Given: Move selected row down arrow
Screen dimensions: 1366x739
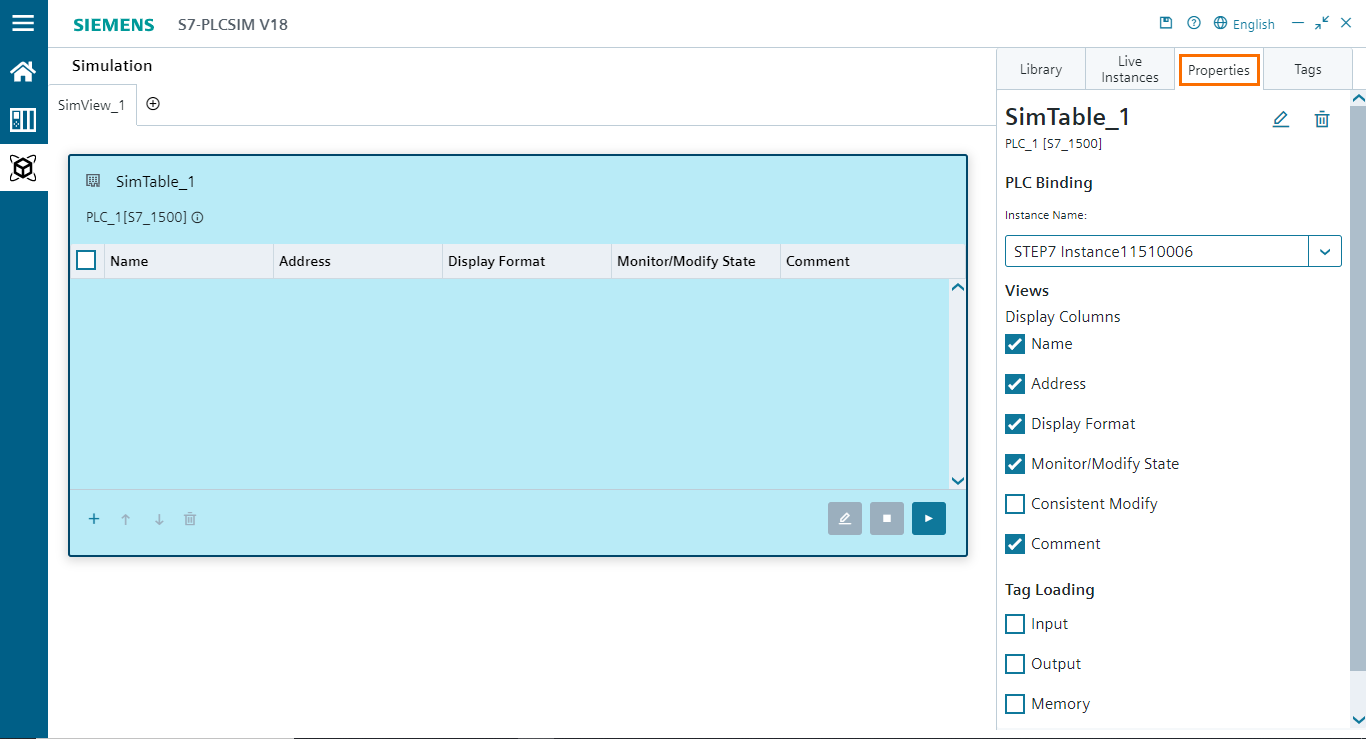Looking at the screenshot, I should coord(158,519).
